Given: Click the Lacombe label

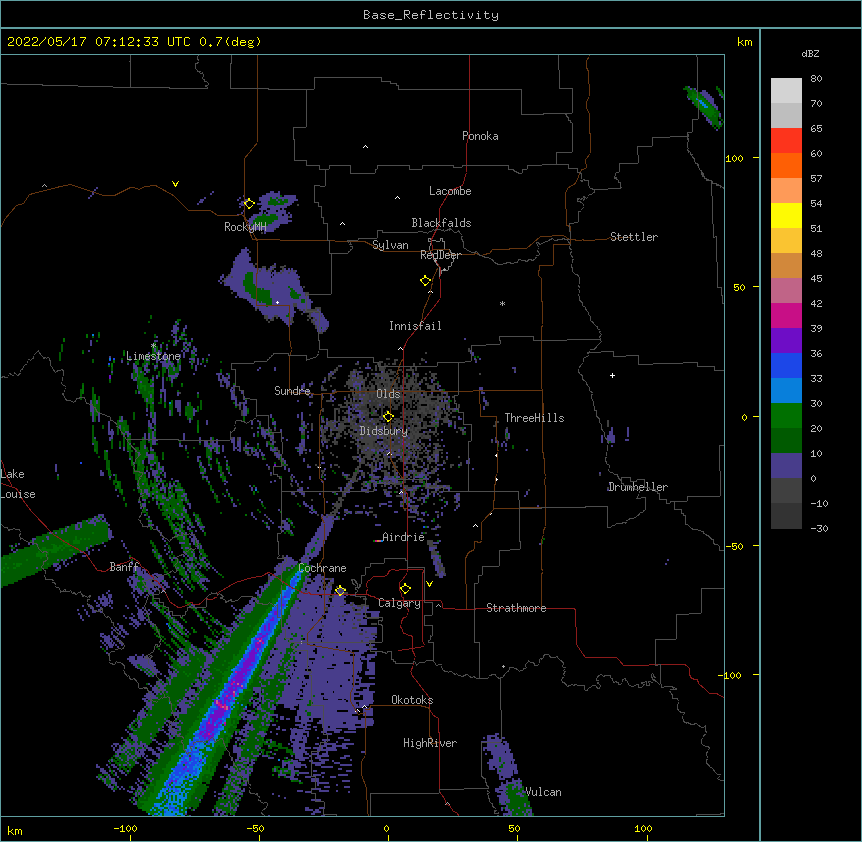Looking at the screenshot, I should [450, 191].
